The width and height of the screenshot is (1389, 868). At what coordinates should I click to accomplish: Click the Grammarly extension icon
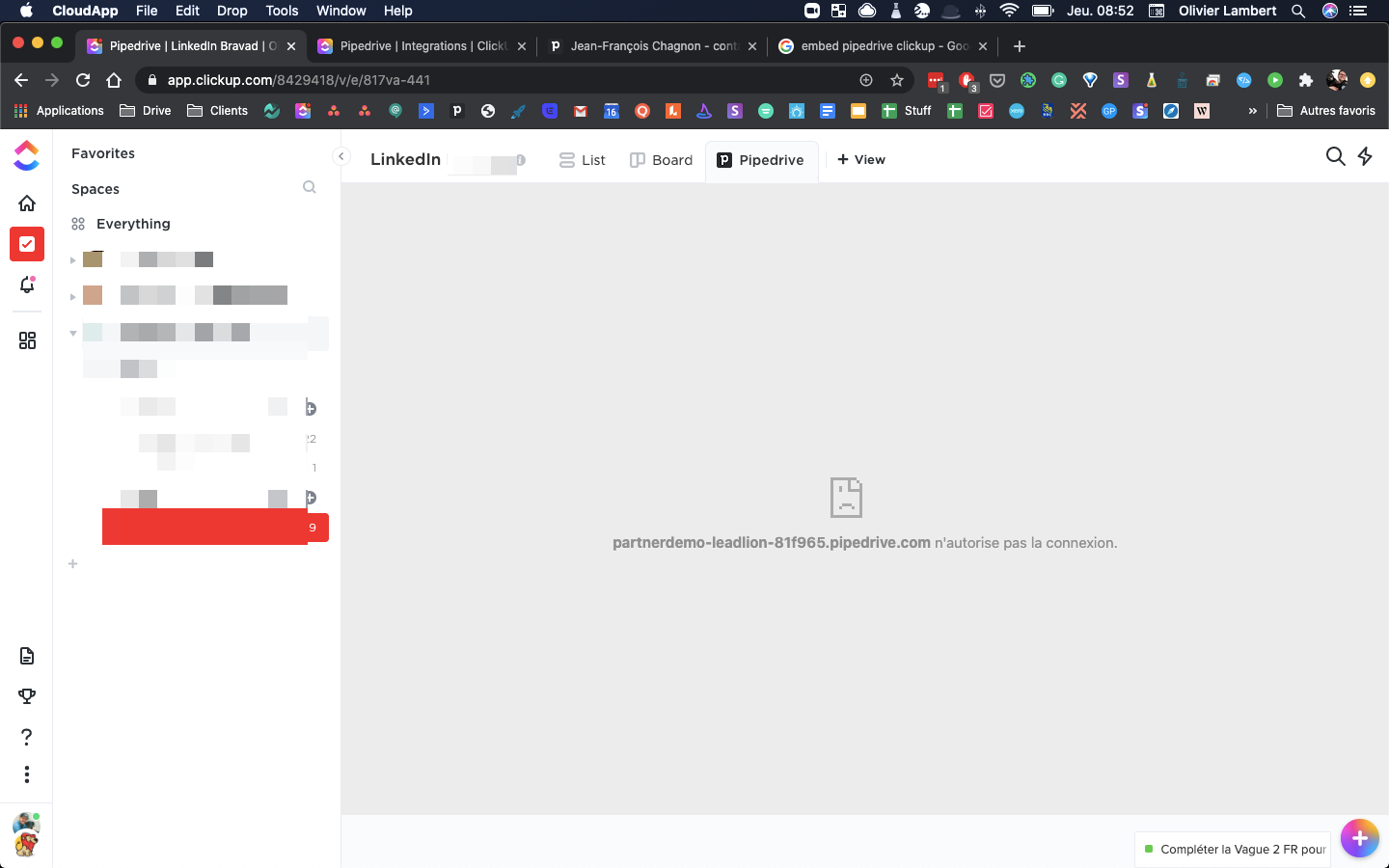[1059, 80]
